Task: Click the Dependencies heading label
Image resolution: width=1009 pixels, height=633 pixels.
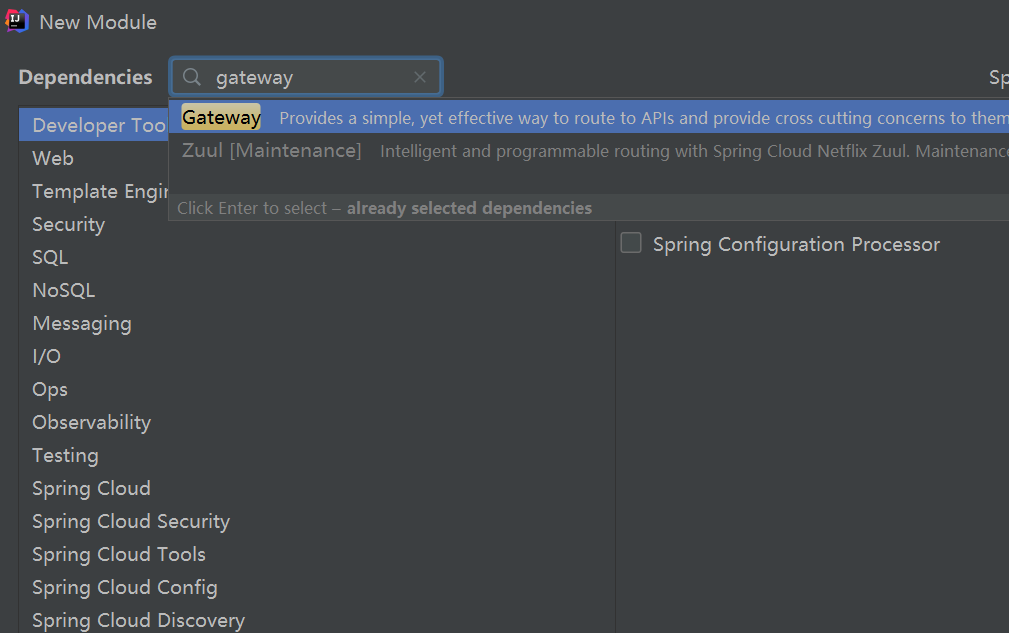Action: [86, 77]
